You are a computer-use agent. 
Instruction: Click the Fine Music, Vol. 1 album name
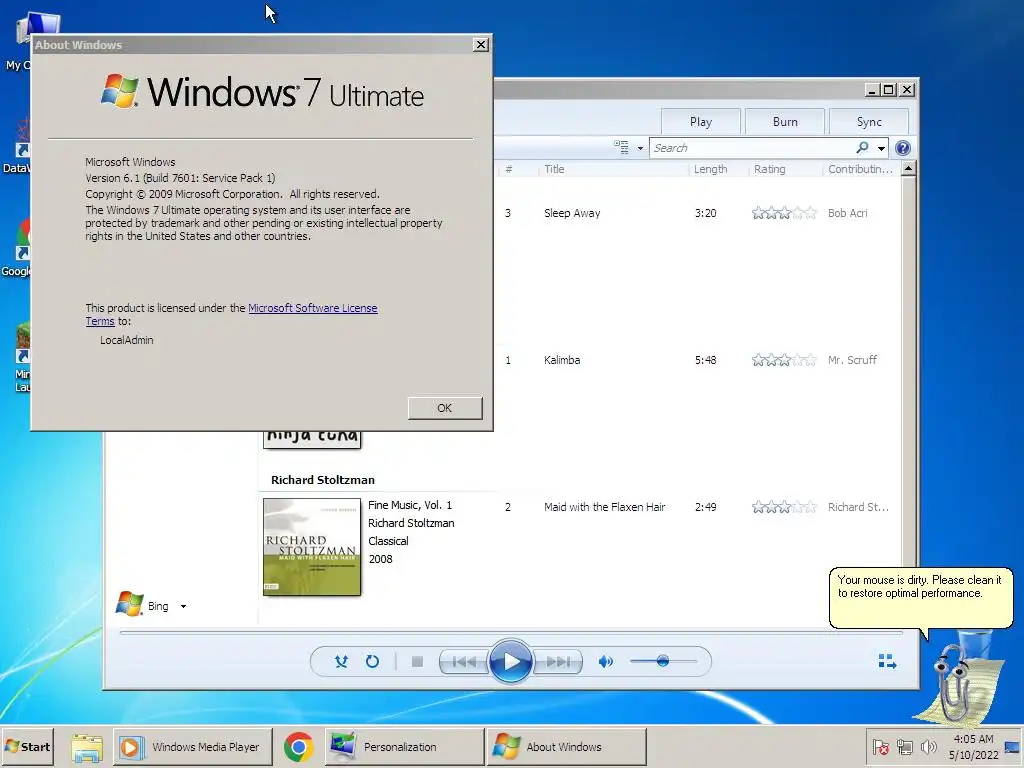tap(409, 505)
